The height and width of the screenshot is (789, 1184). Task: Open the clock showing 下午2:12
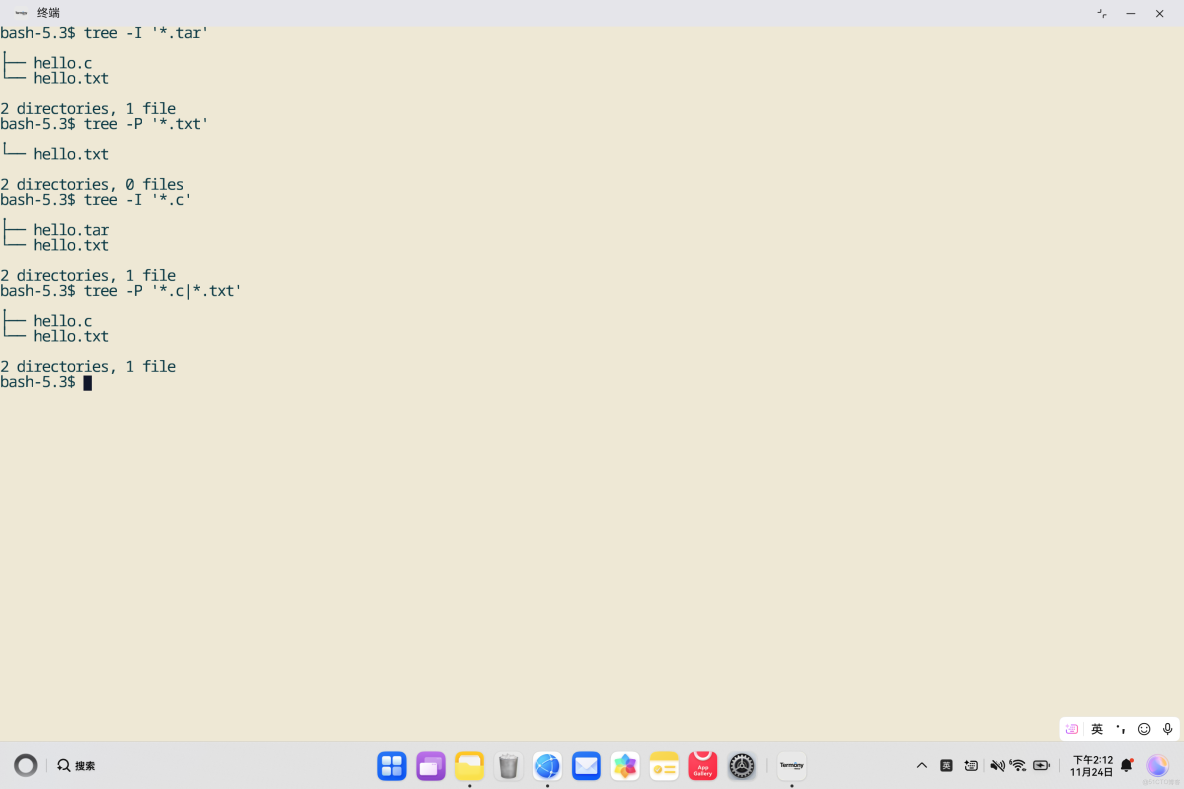click(1092, 766)
